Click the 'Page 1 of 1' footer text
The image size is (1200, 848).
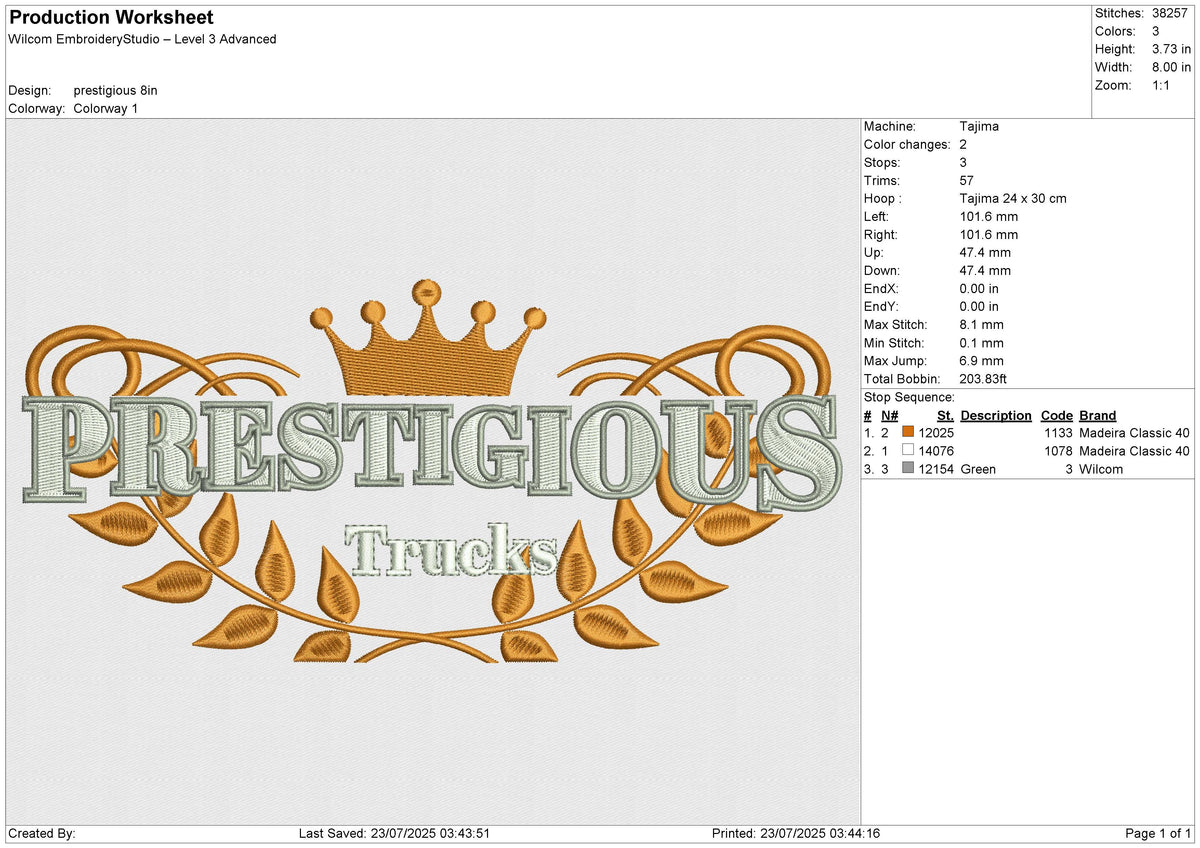[x=1158, y=833]
